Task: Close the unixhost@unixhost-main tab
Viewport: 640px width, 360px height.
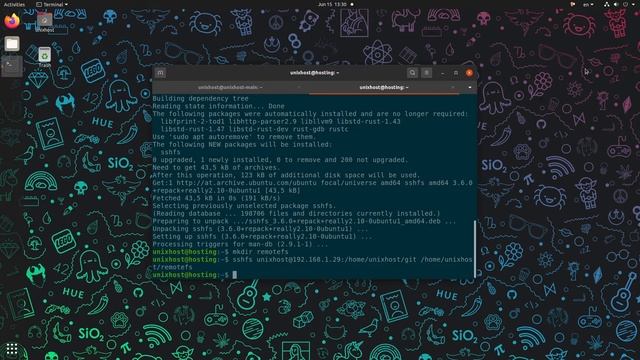Action: click(x=299, y=87)
